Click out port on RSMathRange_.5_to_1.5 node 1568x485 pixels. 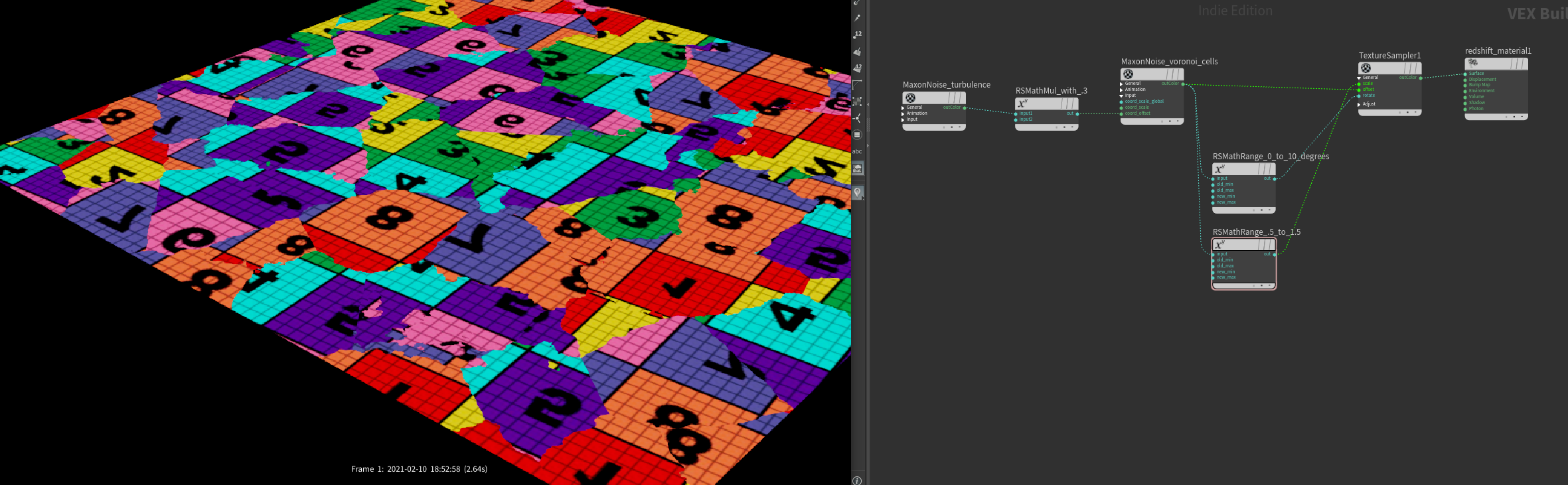pyautogui.click(x=1275, y=254)
